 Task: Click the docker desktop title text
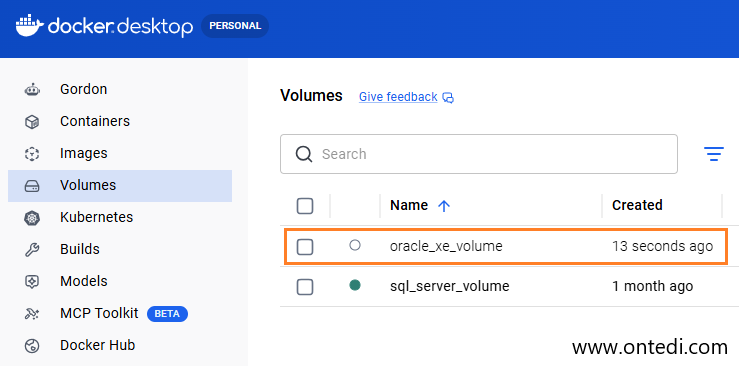click(x=120, y=27)
